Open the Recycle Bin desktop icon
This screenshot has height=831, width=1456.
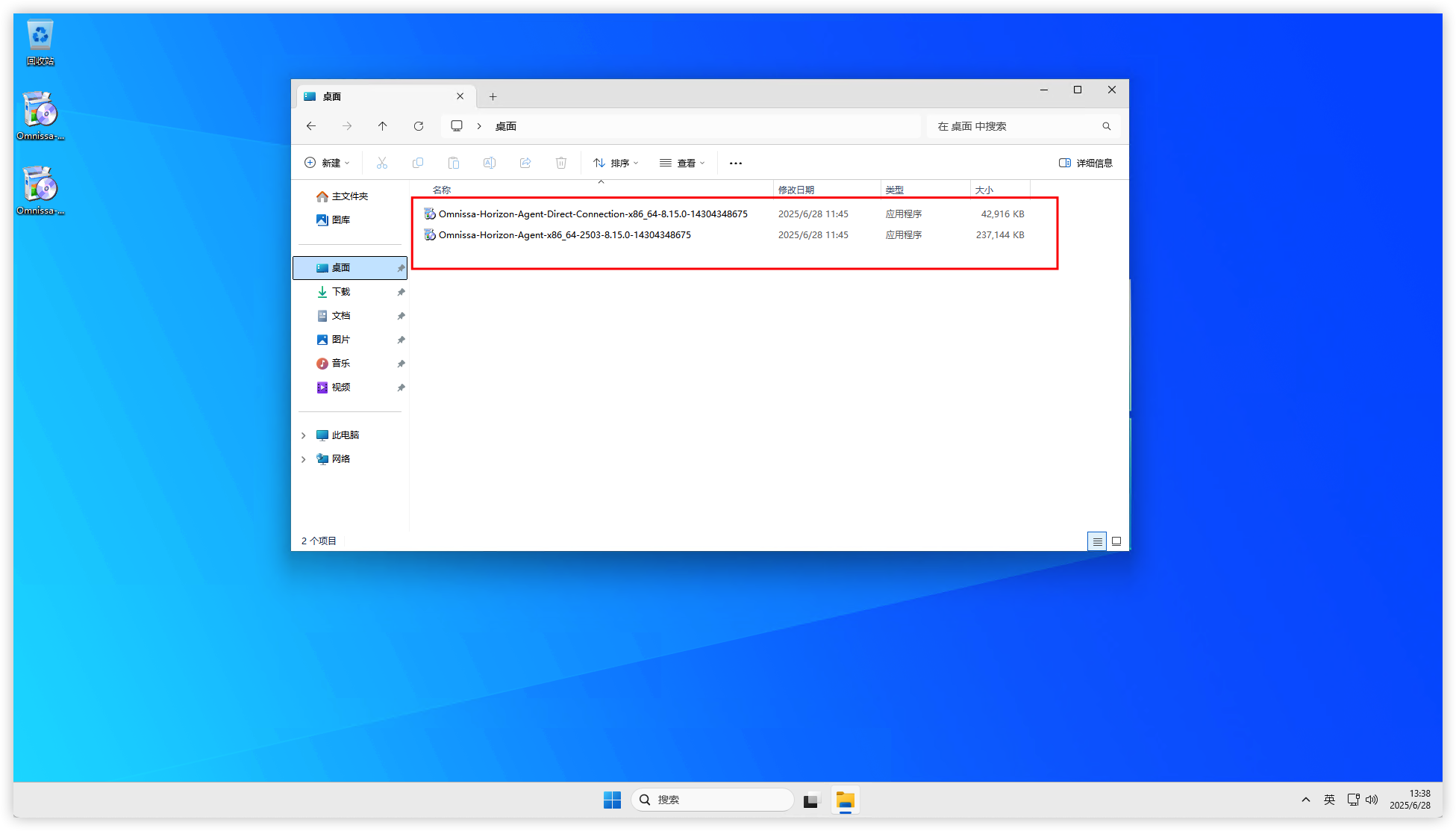pyautogui.click(x=40, y=43)
